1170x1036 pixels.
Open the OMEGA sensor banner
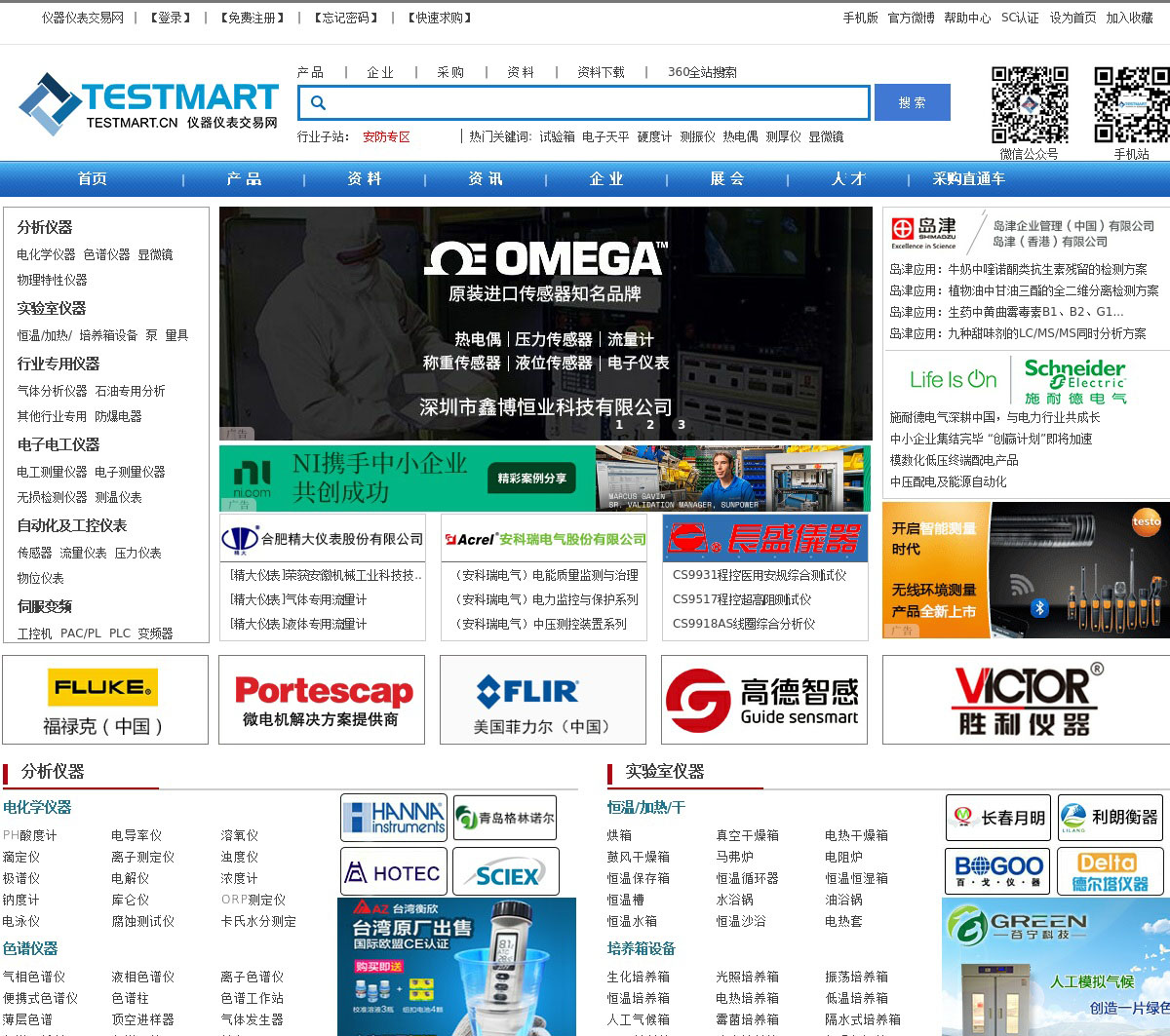(546, 324)
